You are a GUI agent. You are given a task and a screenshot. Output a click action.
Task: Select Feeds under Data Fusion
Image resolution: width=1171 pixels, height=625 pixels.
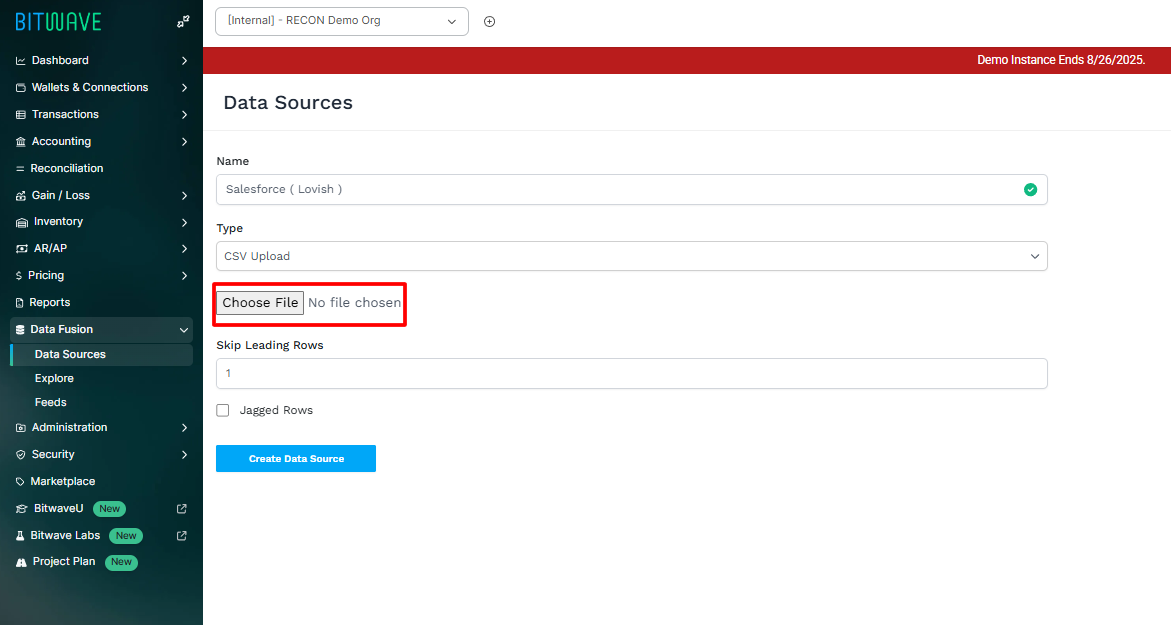(x=51, y=402)
